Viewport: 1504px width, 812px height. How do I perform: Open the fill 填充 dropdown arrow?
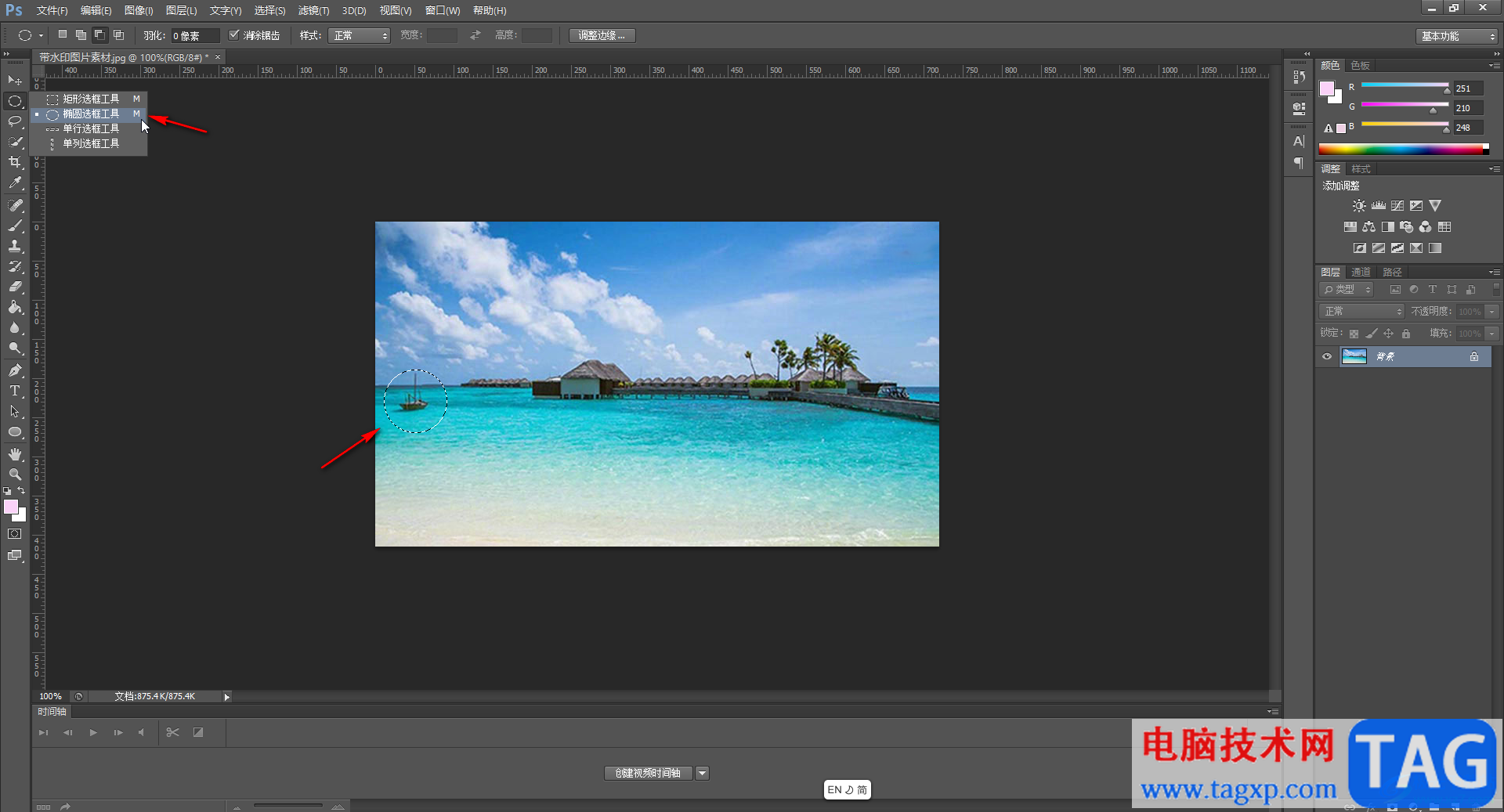(x=1492, y=334)
